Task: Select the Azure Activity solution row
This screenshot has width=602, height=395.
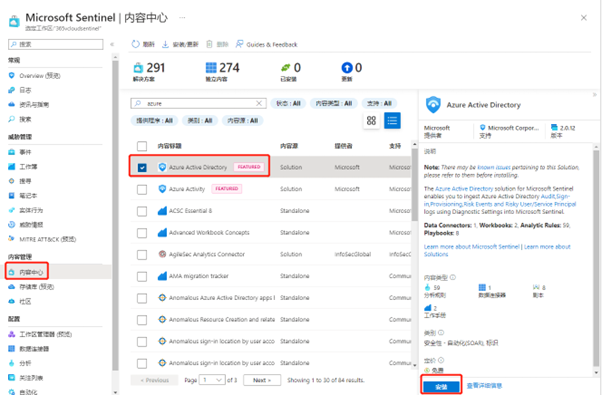Action: [x=271, y=189]
